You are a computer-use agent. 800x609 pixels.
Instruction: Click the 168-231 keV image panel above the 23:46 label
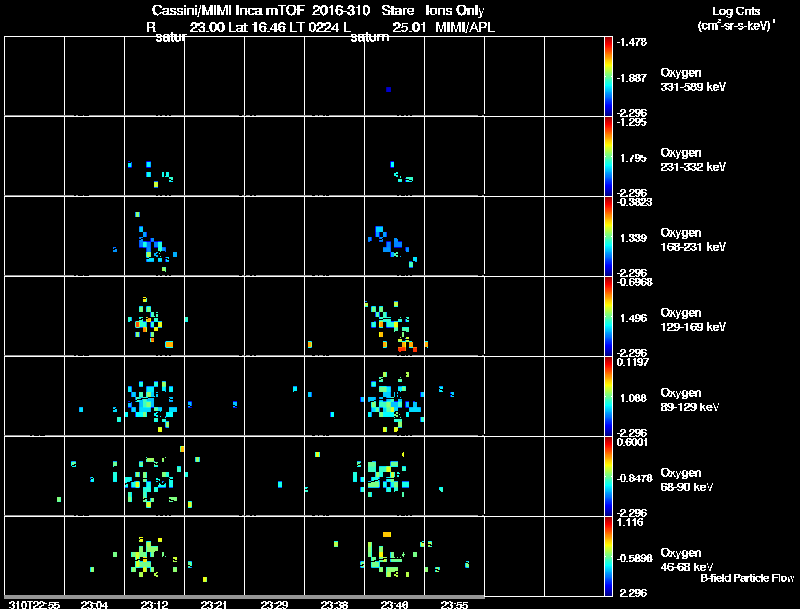click(x=394, y=236)
